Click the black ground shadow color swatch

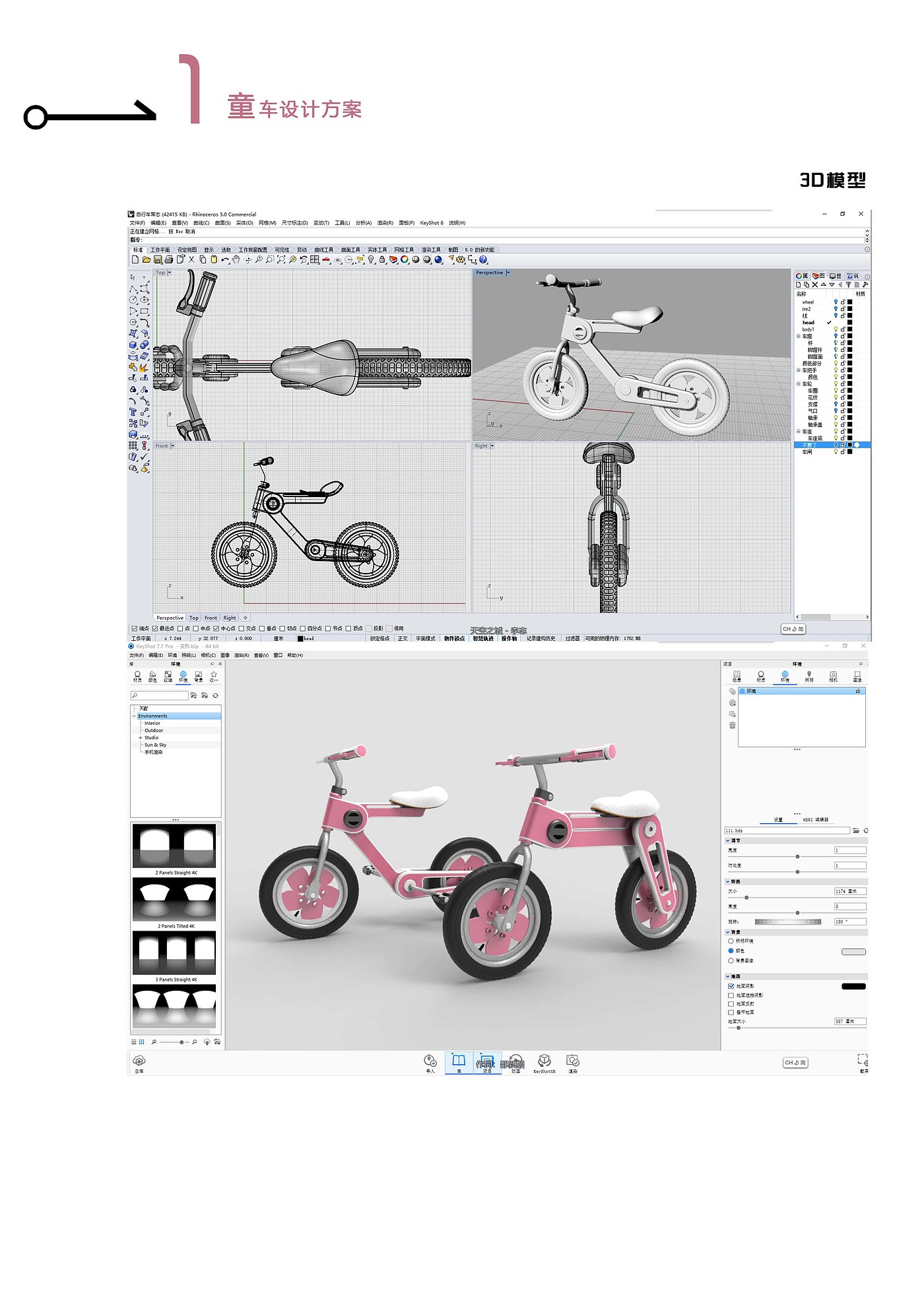coord(853,986)
